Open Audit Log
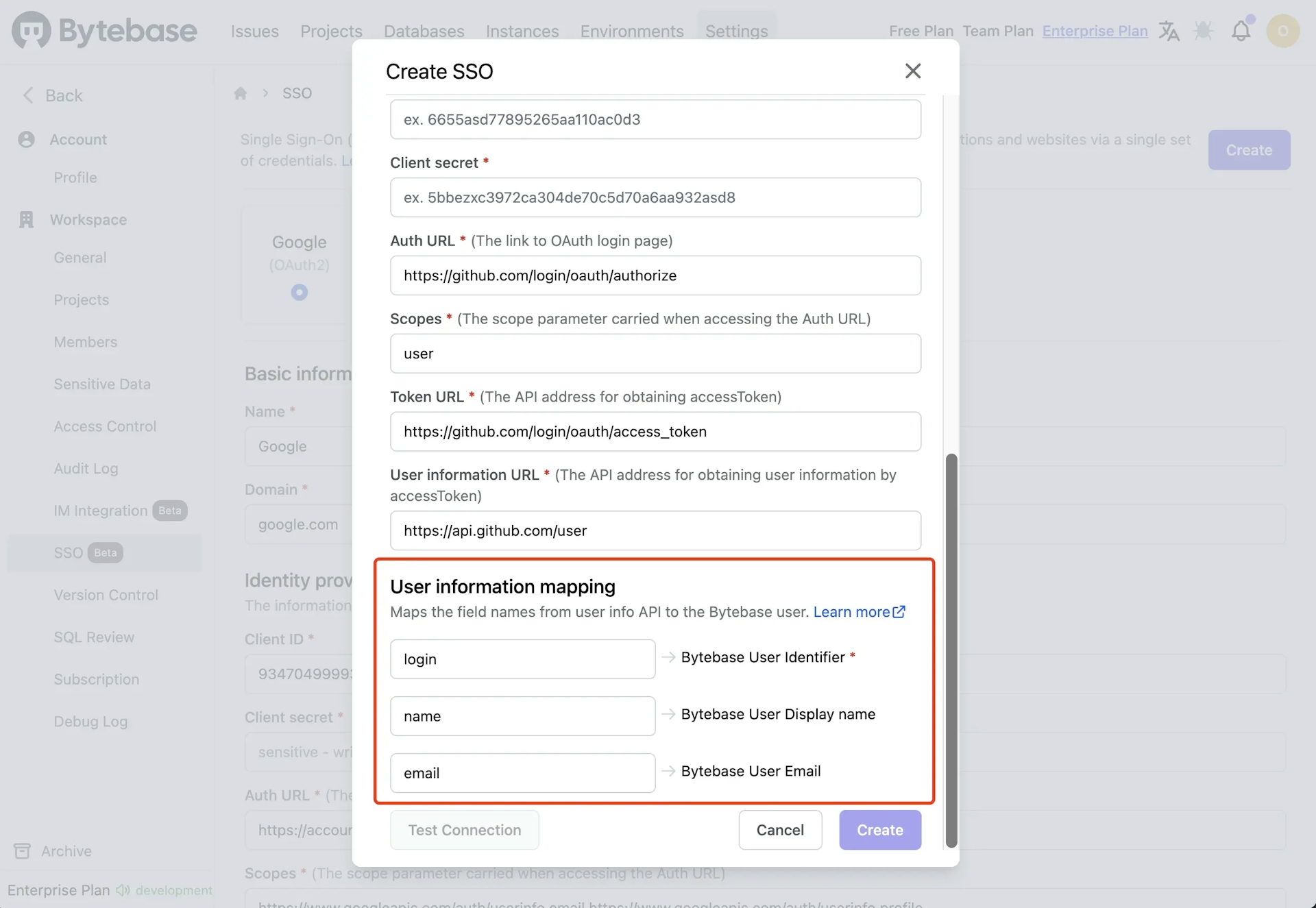The height and width of the screenshot is (908, 1316). pos(86,468)
